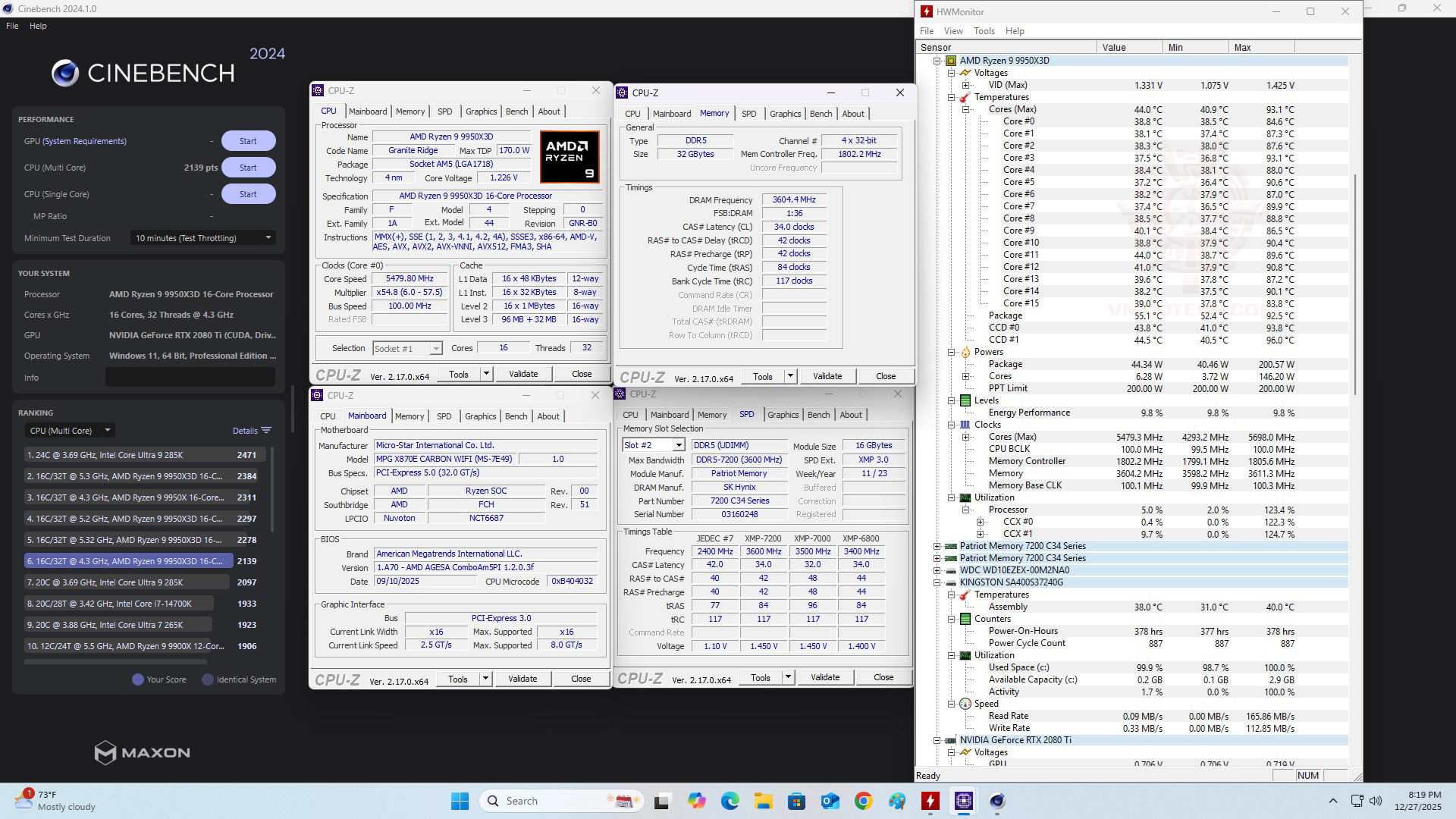
Task: Launch File Explorer from the taskbar
Action: (763, 801)
